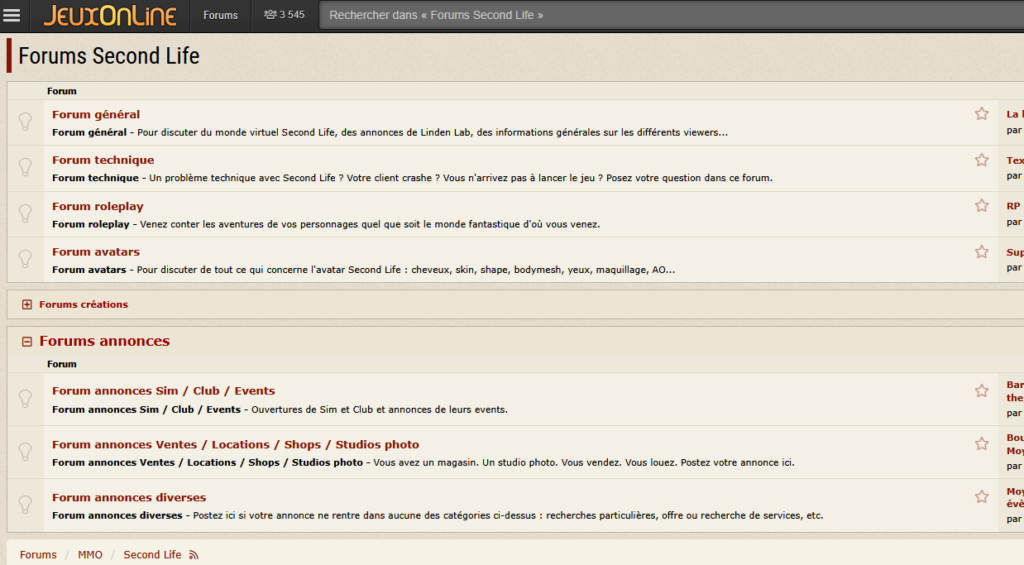The image size is (1024, 565).
Task: Open the Forums menu in top bar
Action: [x=220, y=15]
